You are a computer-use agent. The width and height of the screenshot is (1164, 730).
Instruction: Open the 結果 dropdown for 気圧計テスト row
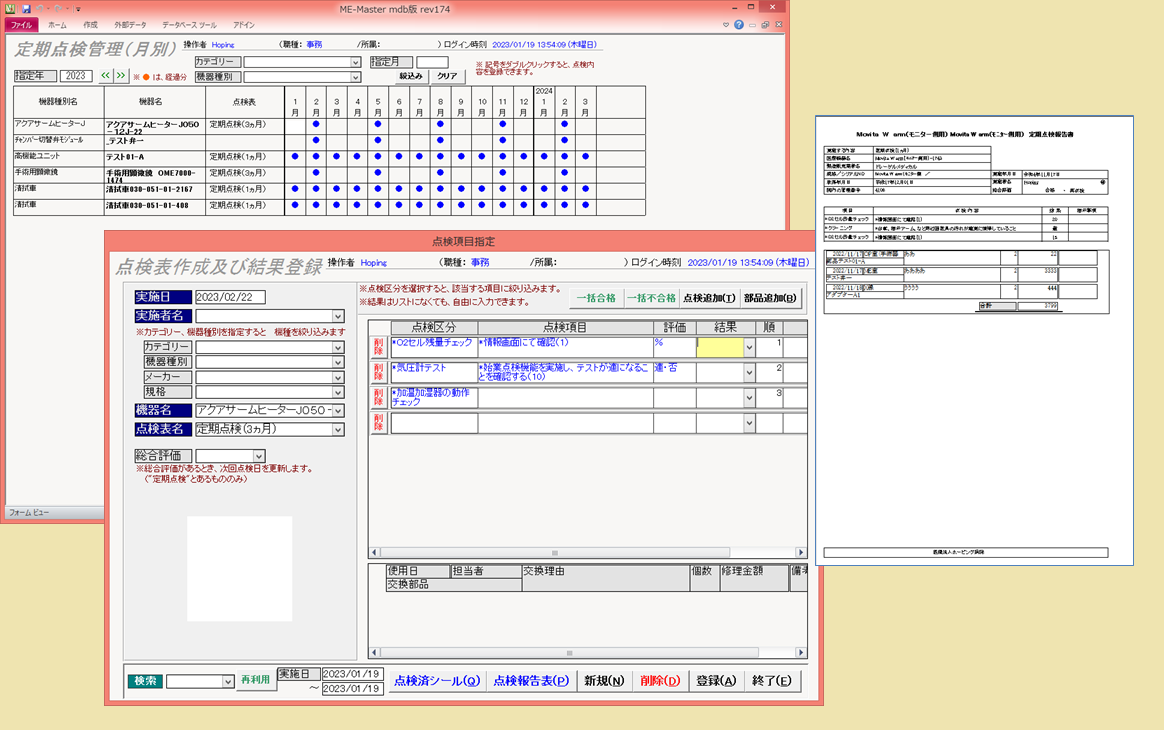(749, 372)
